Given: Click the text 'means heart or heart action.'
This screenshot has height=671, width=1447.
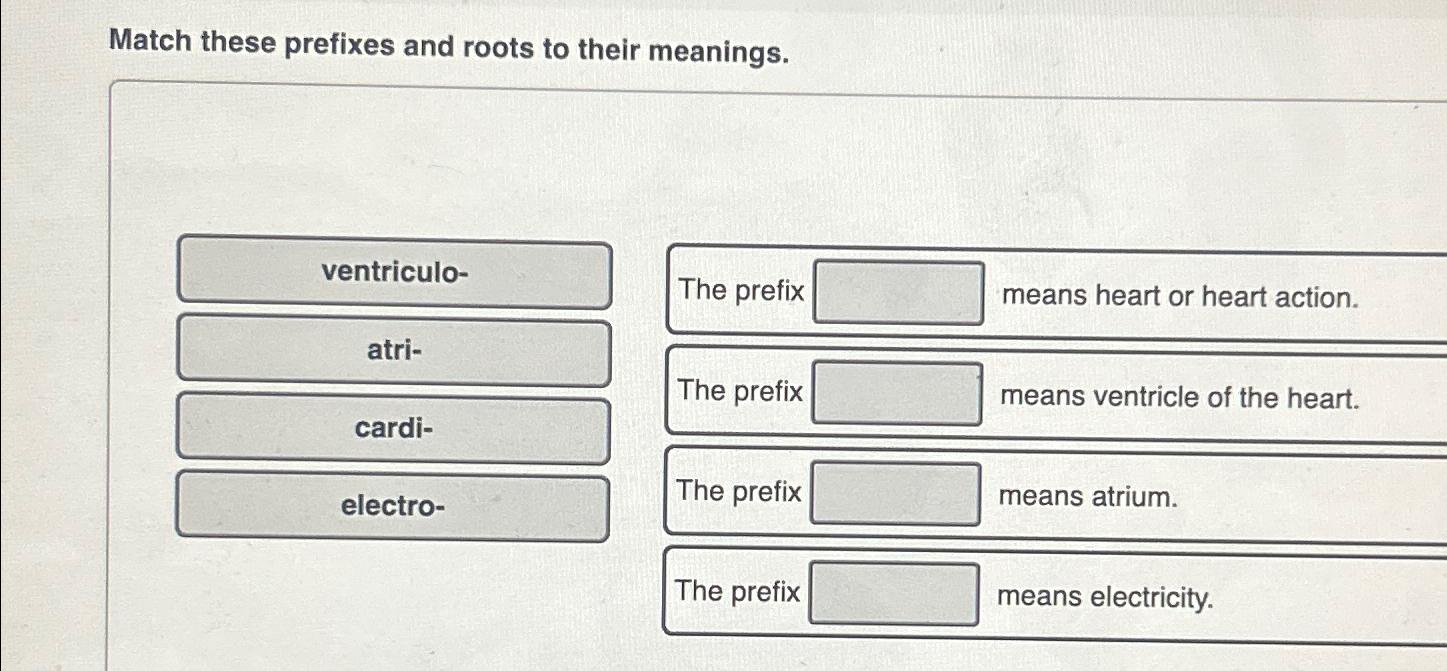Looking at the screenshot, I should [1179, 296].
